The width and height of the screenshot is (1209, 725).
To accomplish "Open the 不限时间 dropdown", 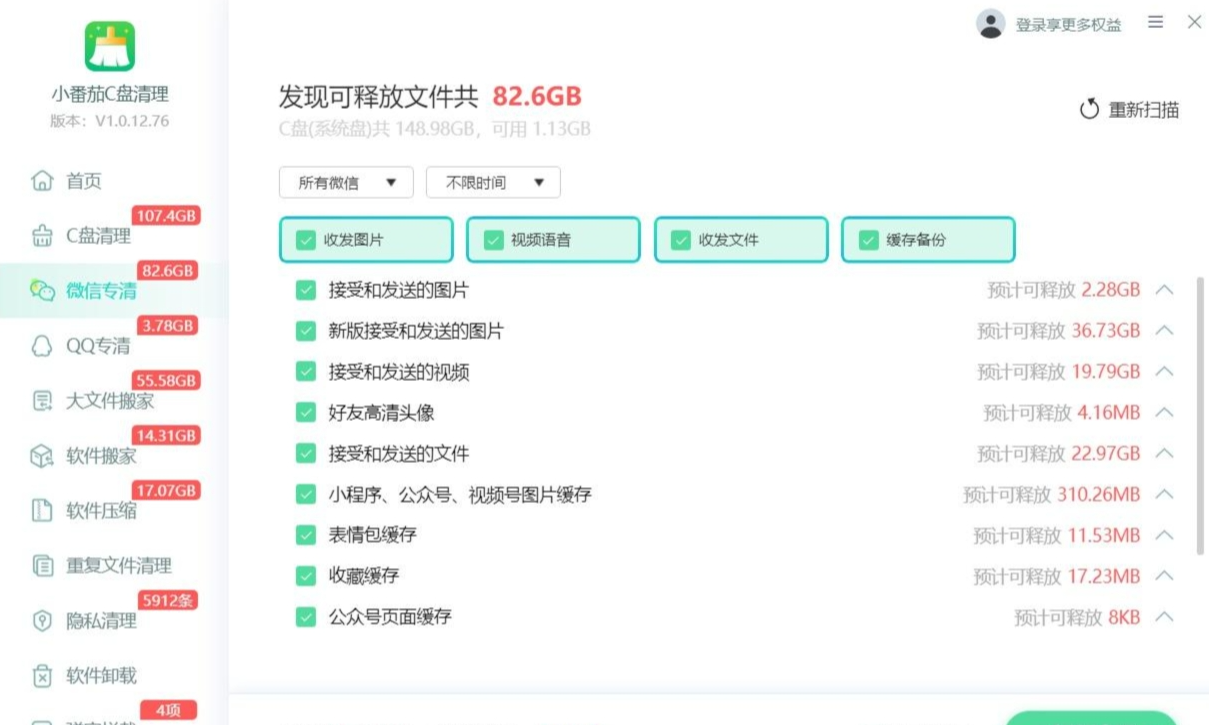I will (x=493, y=183).
